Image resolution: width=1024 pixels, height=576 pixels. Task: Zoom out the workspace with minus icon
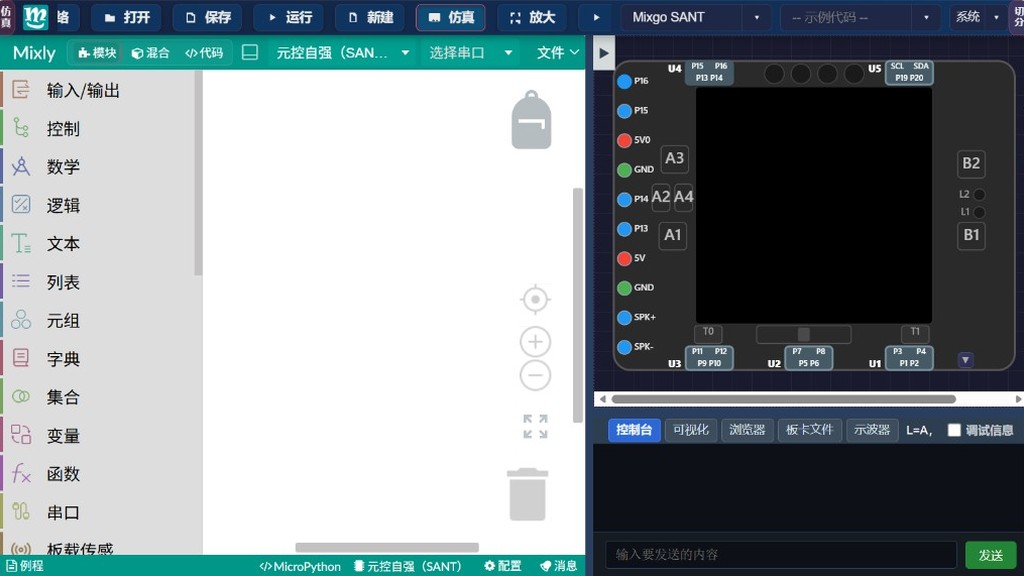click(535, 376)
